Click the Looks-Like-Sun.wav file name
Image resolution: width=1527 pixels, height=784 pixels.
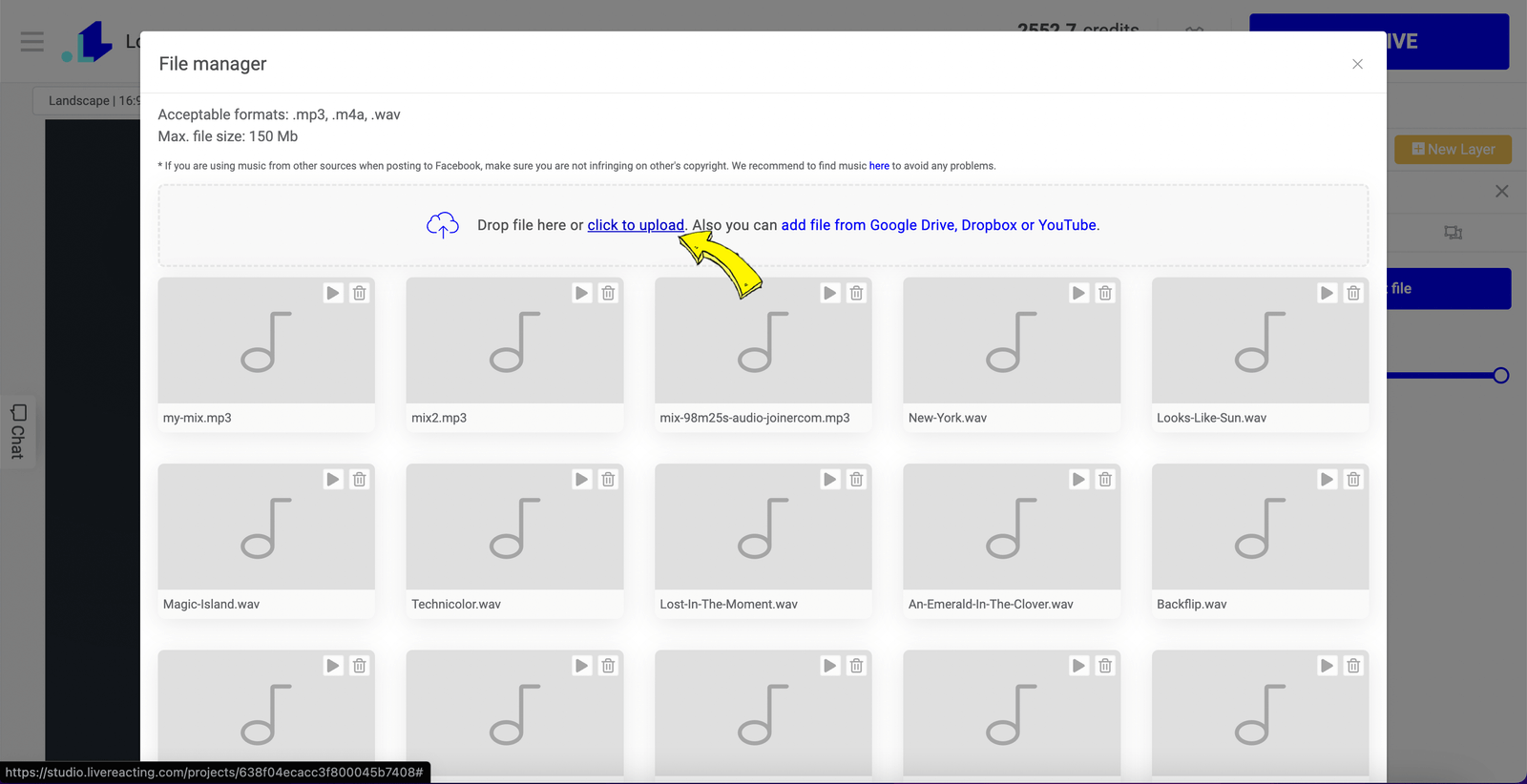(1211, 418)
